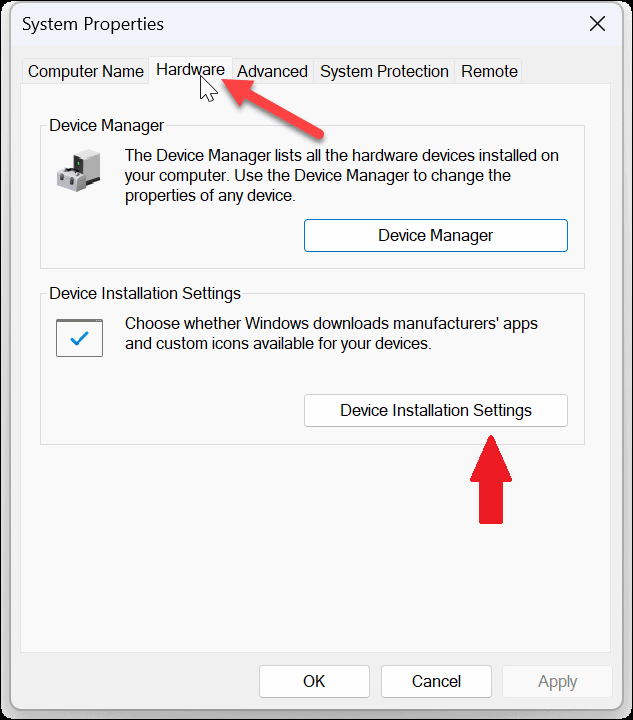This screenshot has height=720, width=633.
Task: Open the Advanced tab
Action: pyautogui.click(x=272, y=71)
